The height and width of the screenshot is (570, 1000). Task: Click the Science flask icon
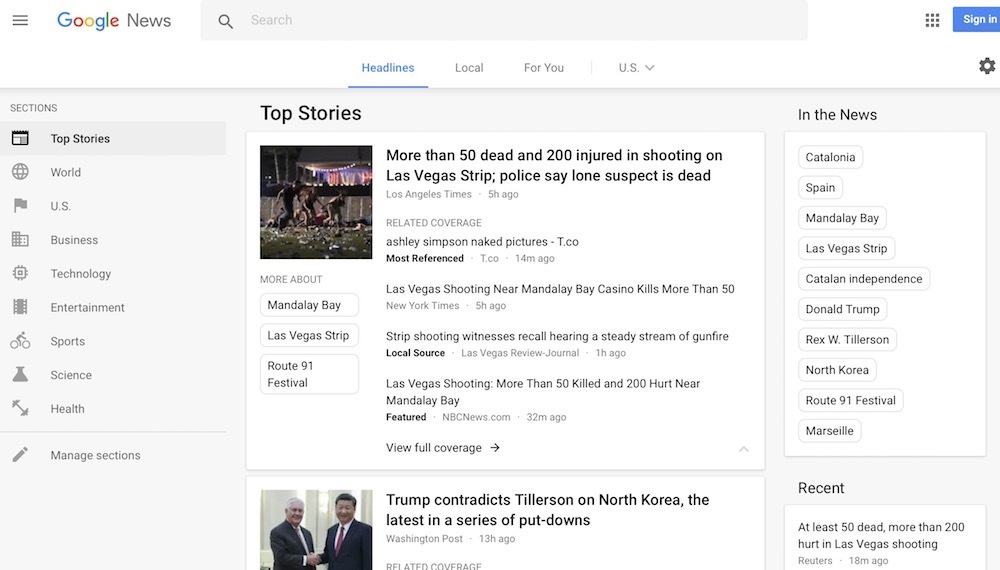click(x=20, y=374)
